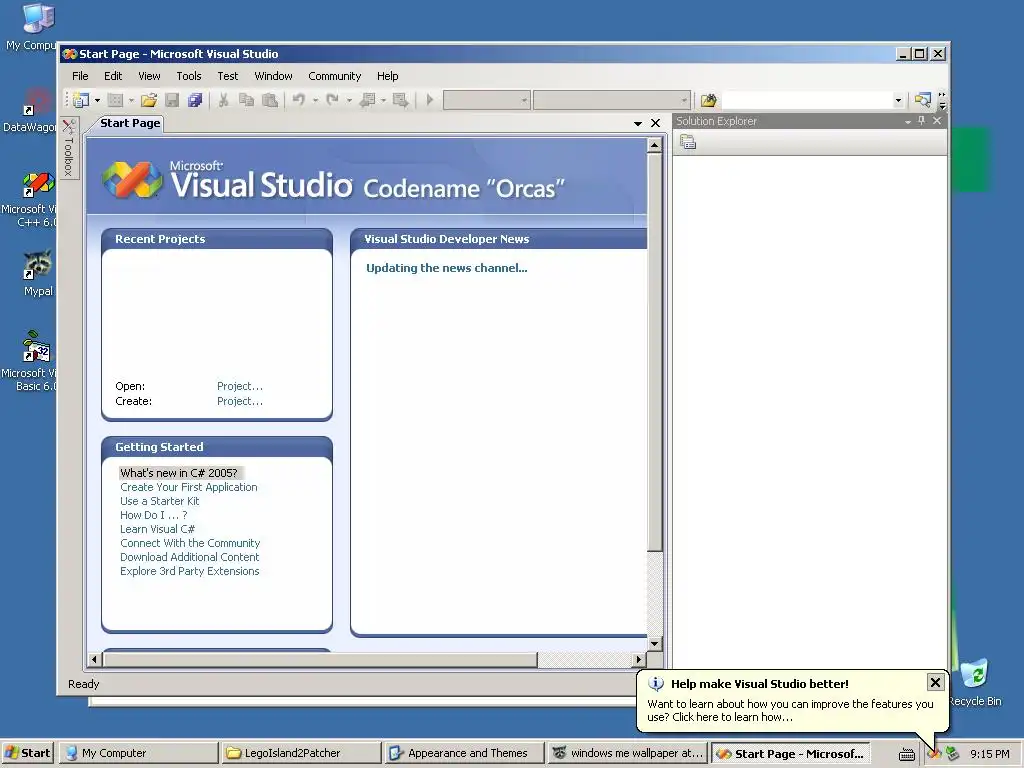1024x768 pixels.
Task: Open the Window menu
Action: (274, 76)
